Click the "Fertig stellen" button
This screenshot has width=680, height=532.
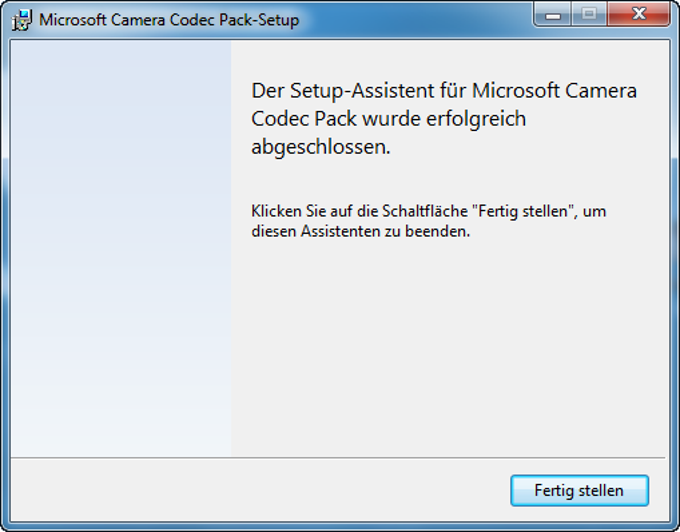point(579,491)
